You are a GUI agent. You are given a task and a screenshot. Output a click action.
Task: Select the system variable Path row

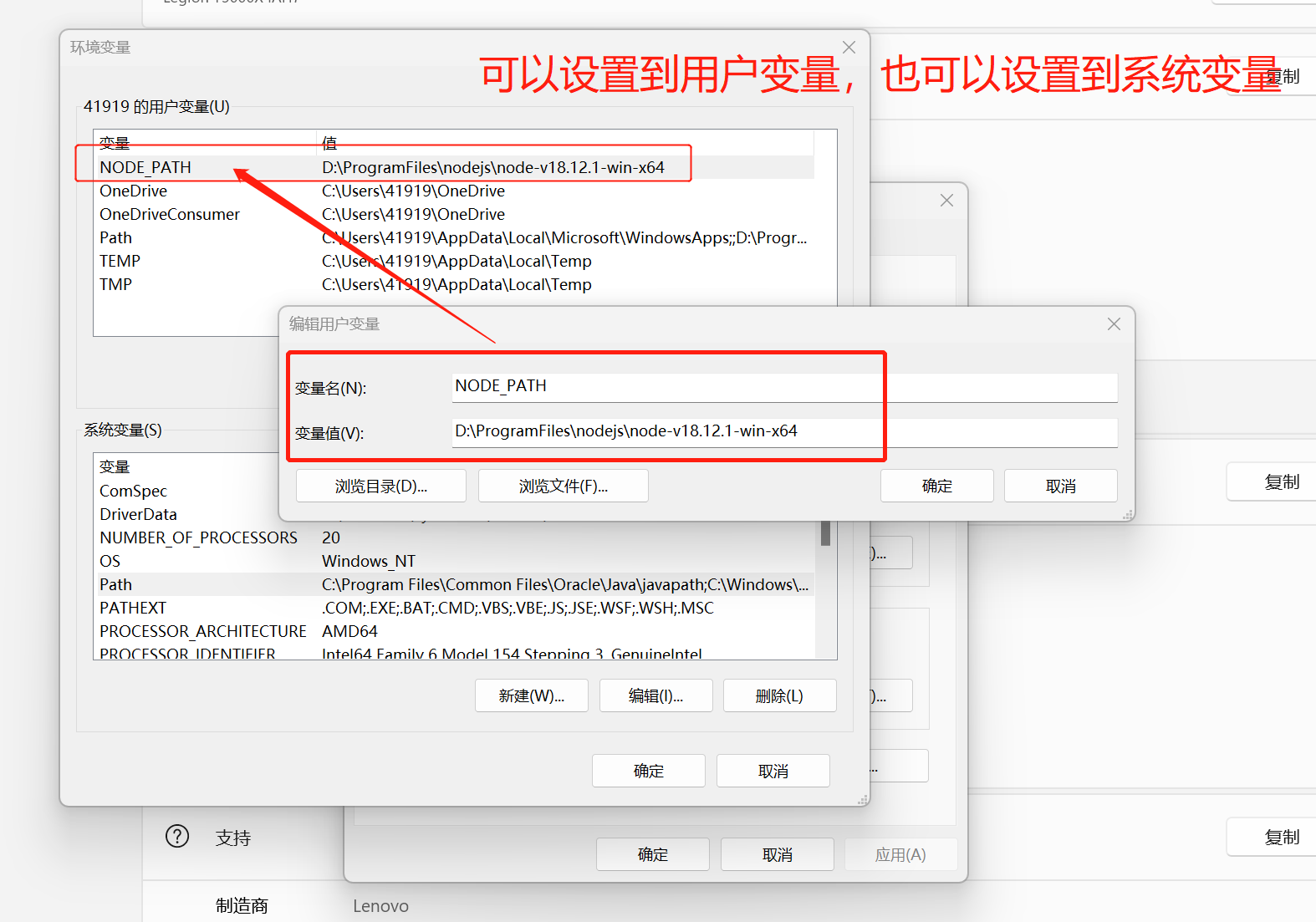pos(456,584)
